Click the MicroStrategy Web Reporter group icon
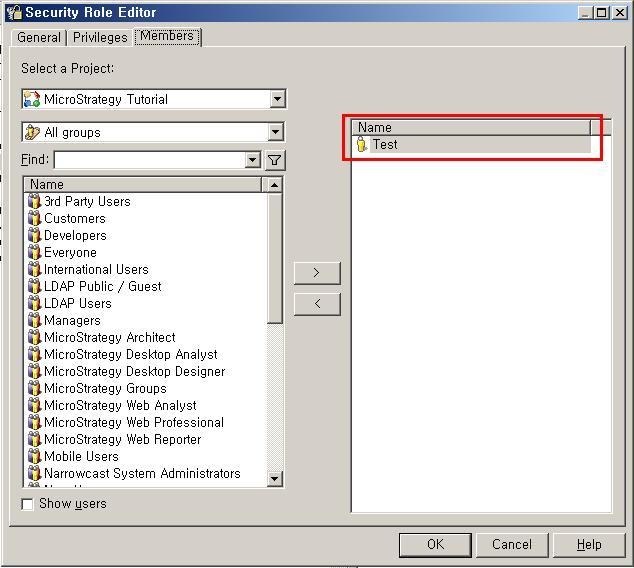Viewport: 634px width, 568px height. tap(34, 439)
